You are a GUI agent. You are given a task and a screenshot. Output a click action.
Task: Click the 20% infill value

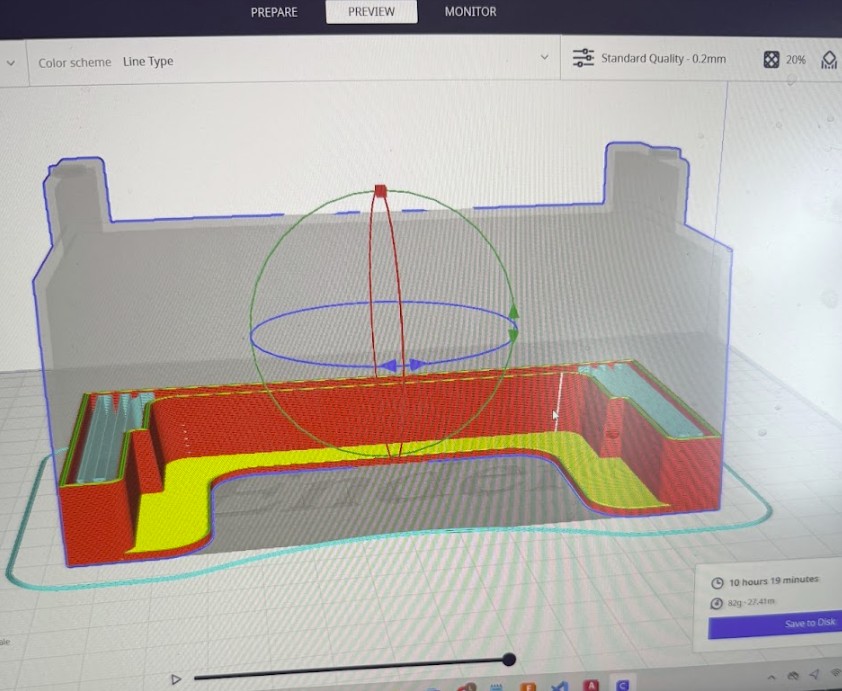point(795,60)
